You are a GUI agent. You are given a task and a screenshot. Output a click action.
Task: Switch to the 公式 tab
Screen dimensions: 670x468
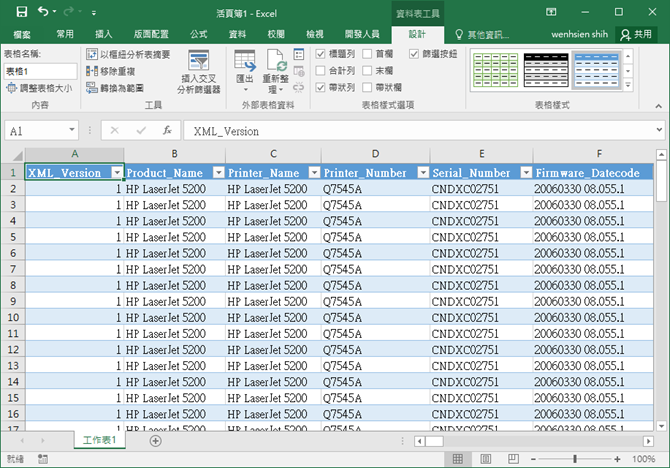[199, 34]
